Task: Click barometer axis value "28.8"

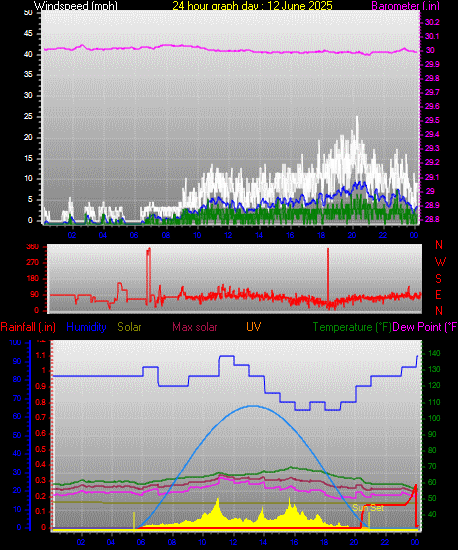Action: tap(432, 219)
